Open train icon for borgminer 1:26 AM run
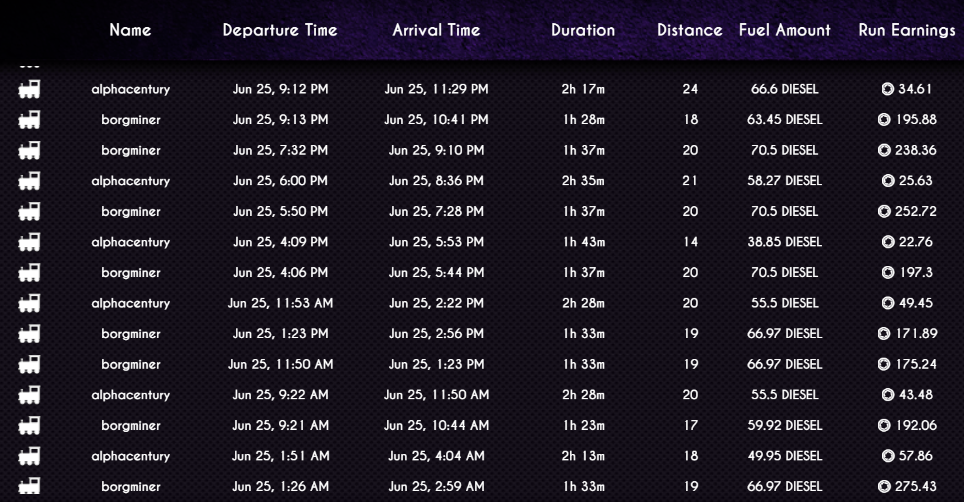 29,485
